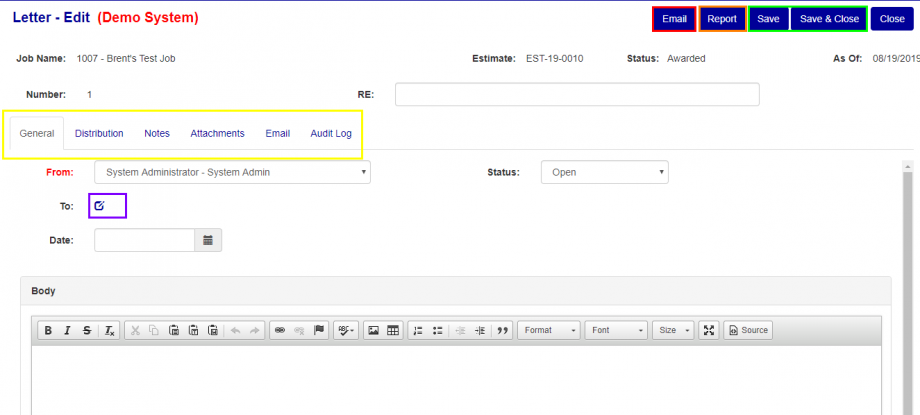Click the Email button at top
Screen dimensions: 920x415
(674, 19)
